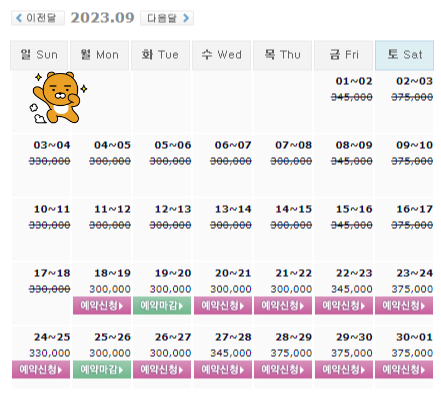This screenshot has width=441, height=393.
Task: Go to previous month with 이전달 button
Action: (x=38, y=18)
